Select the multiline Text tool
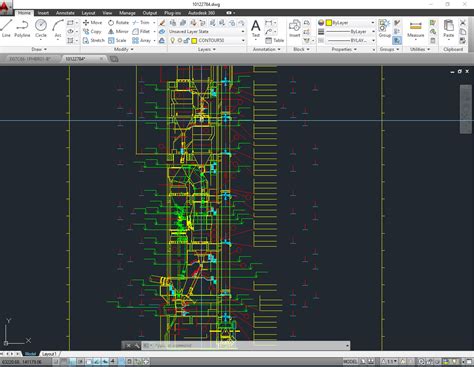Image resolution: width=474 pixels, height=367 pixels. click(256, 28)
